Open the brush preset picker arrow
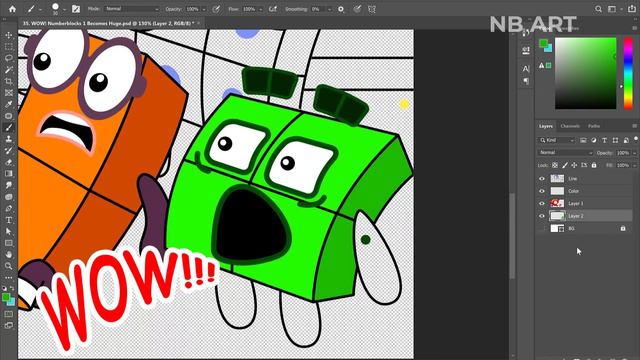640x360 pixels. tap(64, 9)
